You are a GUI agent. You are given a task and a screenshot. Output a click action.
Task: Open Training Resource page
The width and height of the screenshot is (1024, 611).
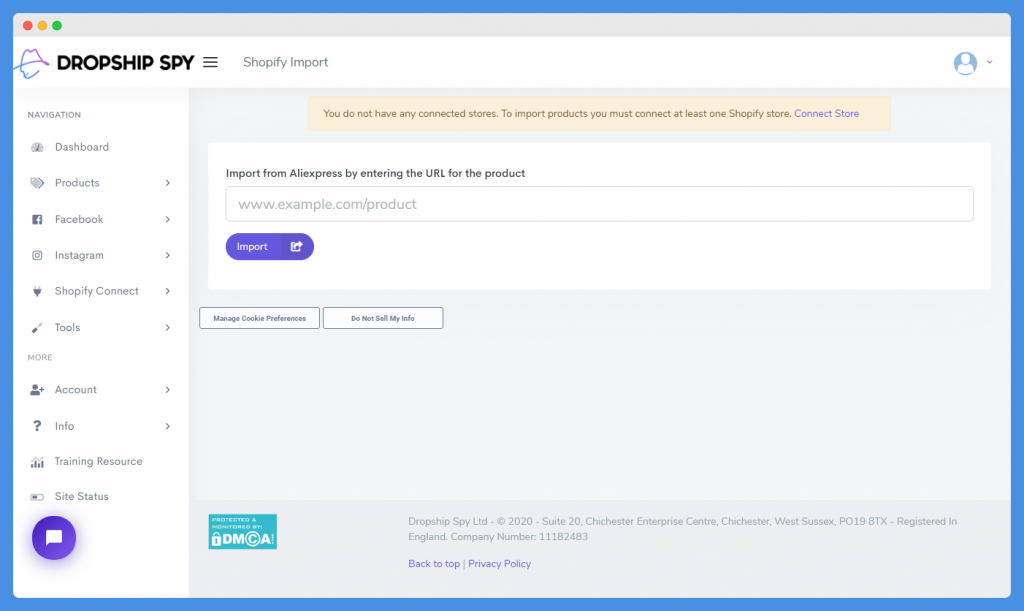[x=101, y=462]
